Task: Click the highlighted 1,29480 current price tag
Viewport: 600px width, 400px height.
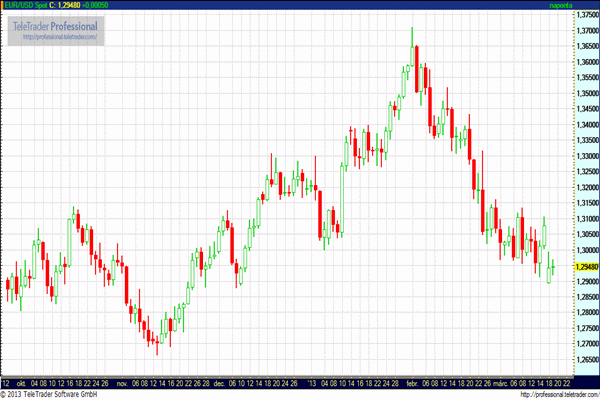Action: pyautogui.click(x=583, y=267)
